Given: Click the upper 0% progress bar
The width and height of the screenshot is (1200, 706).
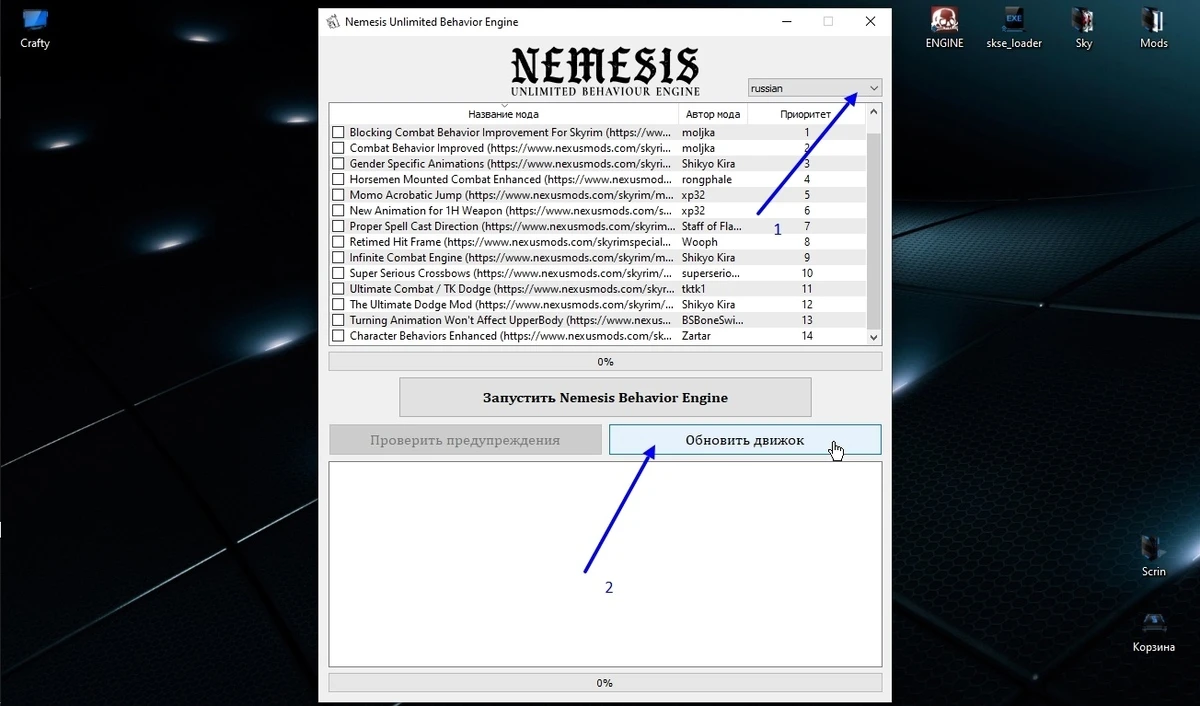Looking at the screenshot, I should 604,361.
